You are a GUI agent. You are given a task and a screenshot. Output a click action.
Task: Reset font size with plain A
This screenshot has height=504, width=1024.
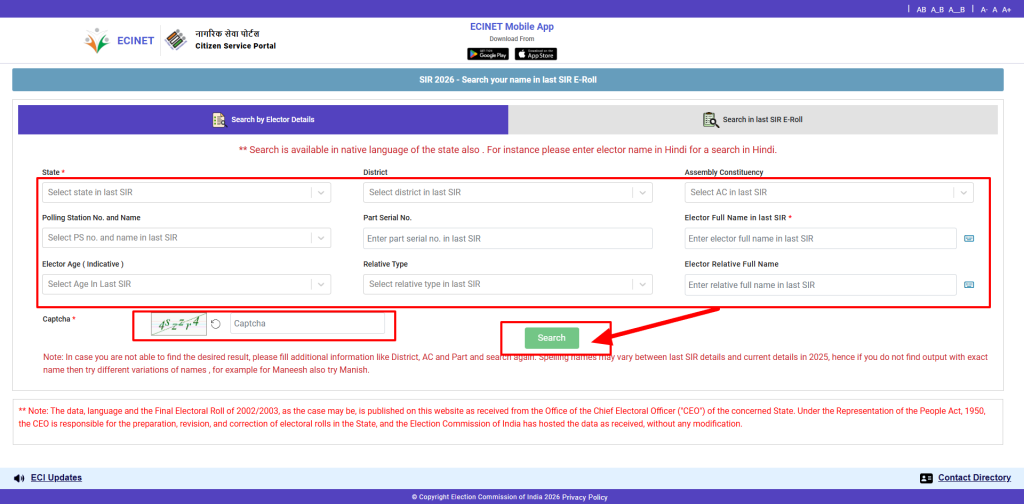(x=995, y=10)
